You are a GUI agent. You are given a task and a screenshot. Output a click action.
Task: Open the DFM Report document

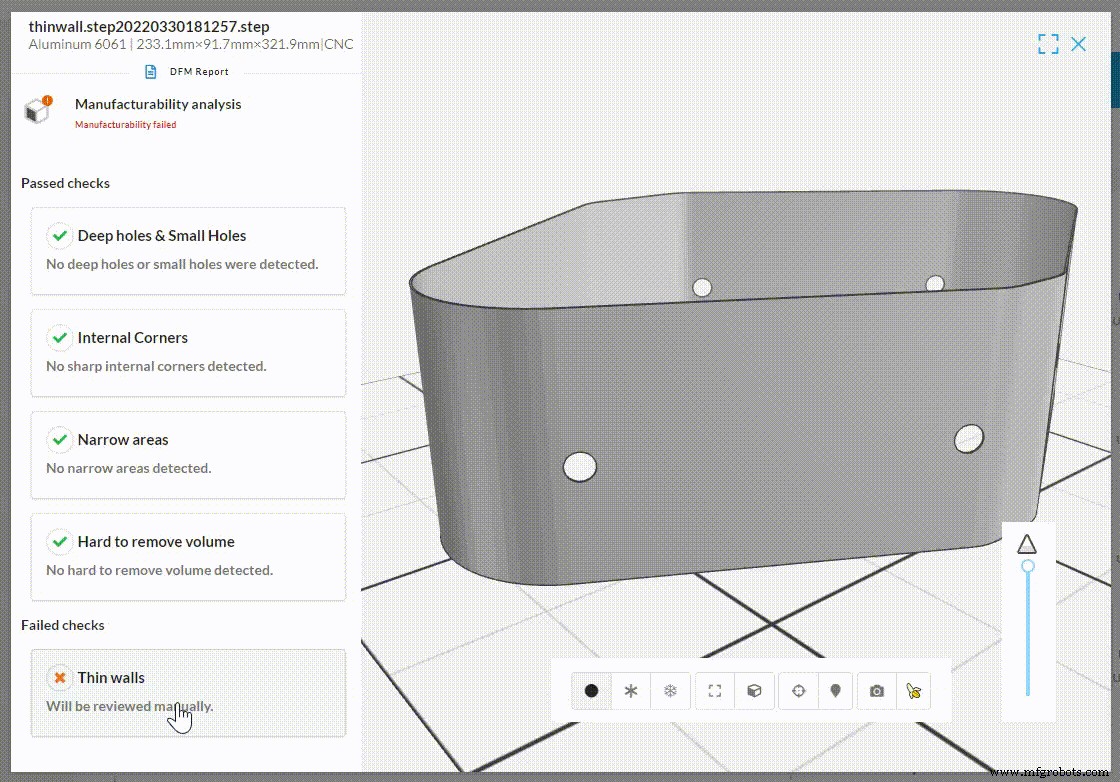coord(186,71)
